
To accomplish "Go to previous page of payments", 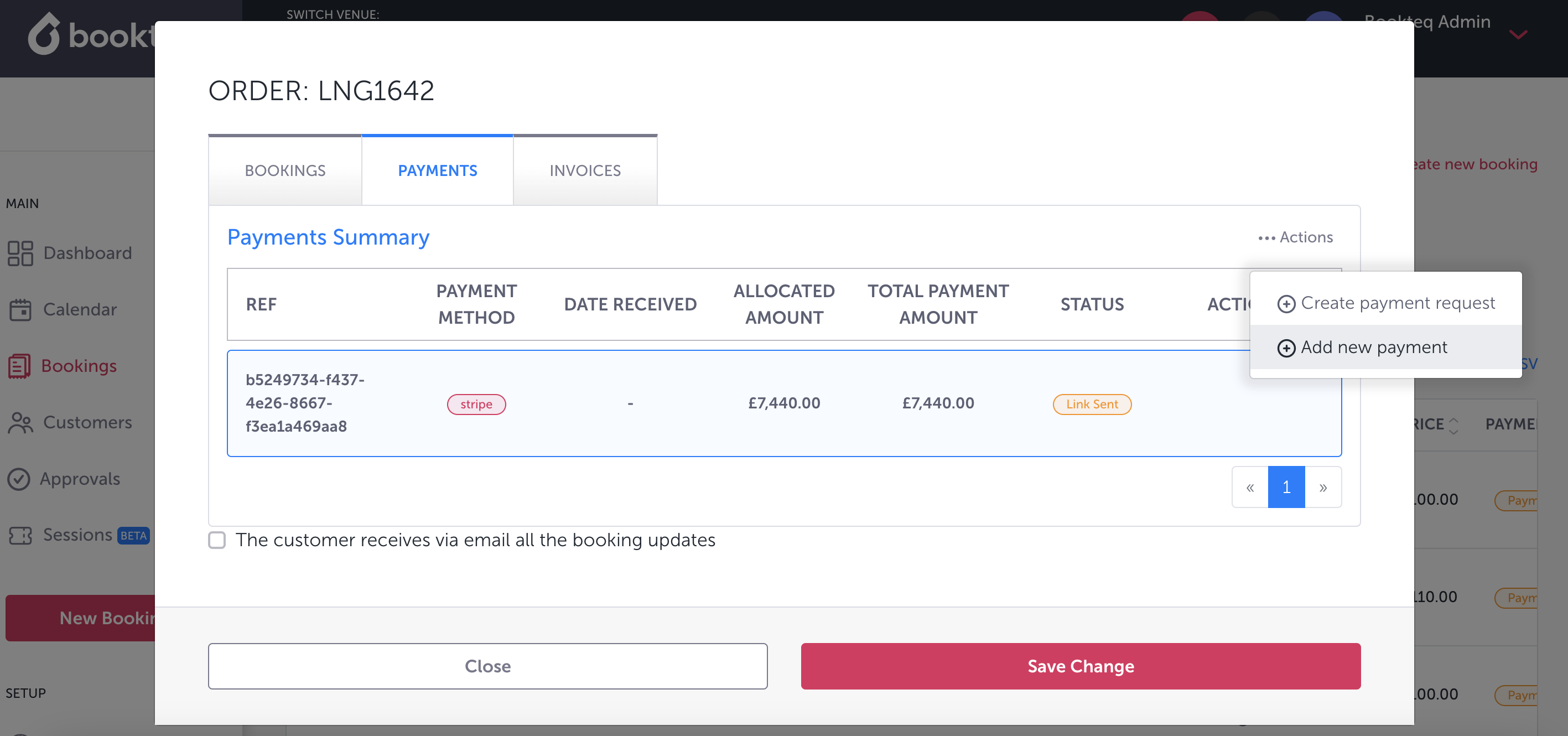I will [1250, 487].
